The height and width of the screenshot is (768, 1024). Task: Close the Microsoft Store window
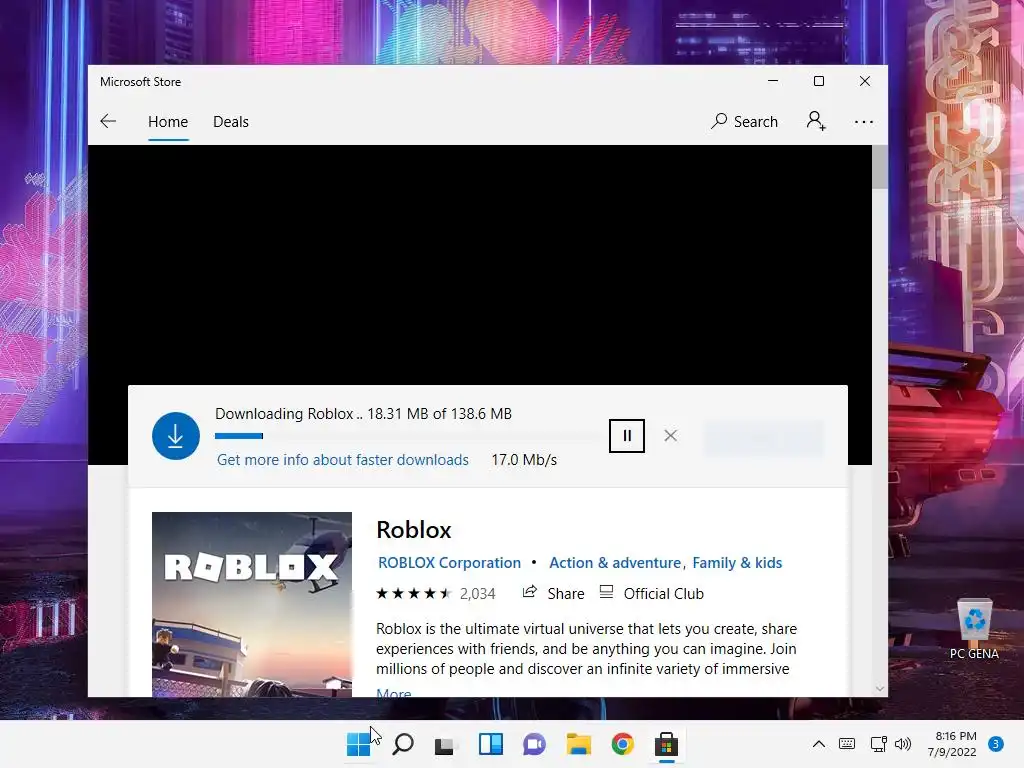click(x=865, y=81)
